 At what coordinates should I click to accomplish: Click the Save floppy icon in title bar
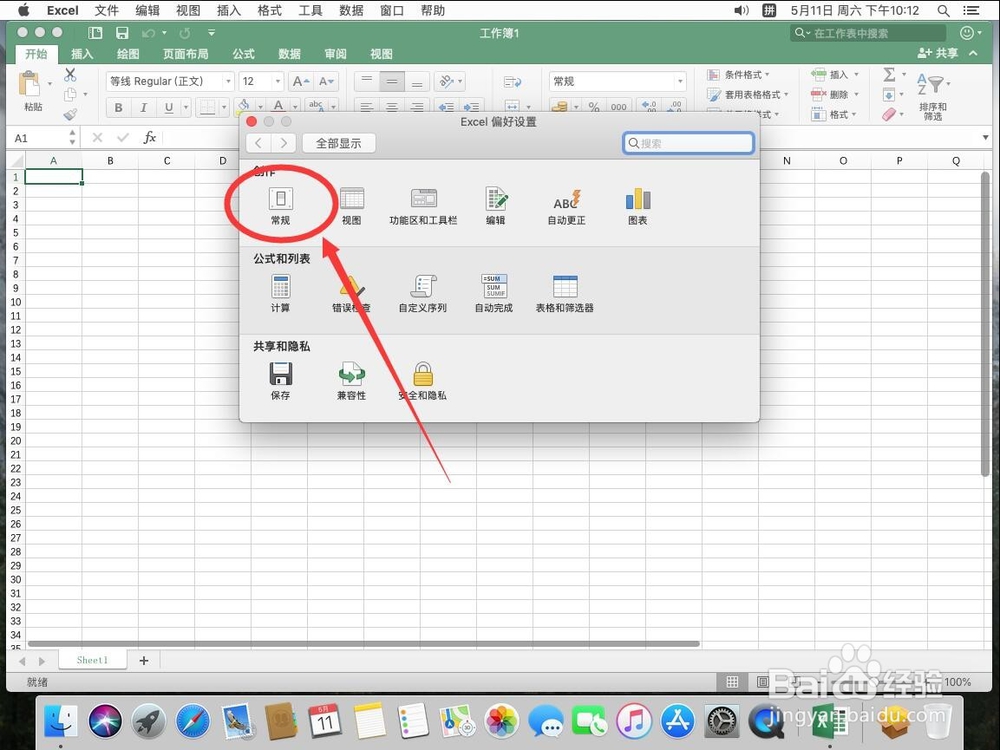pyautogui.click(x=122, y=33)
